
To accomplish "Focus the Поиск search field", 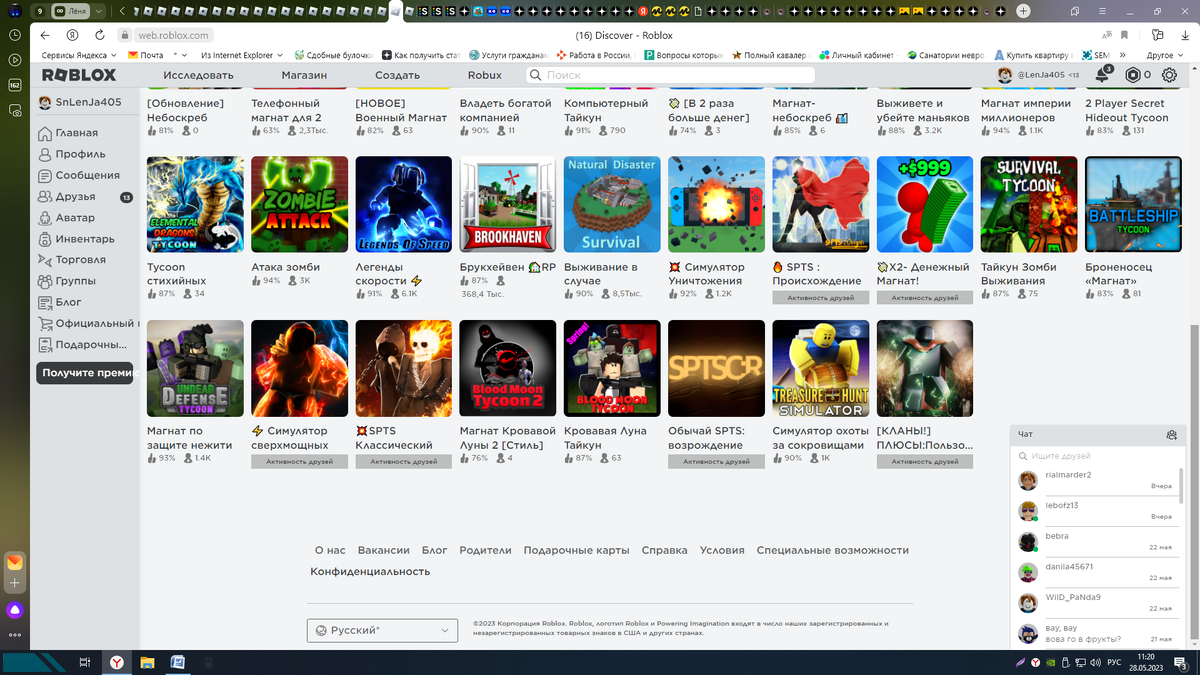I will click(x=670, y=75).
